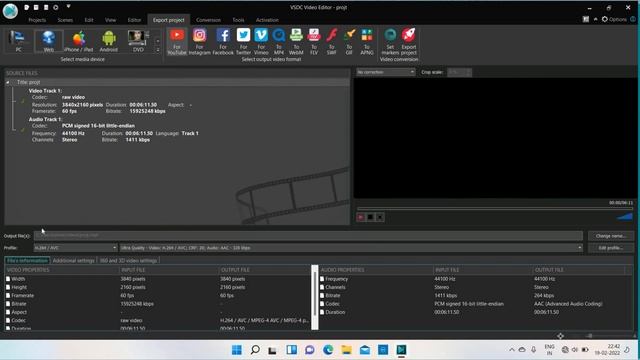Select For YouTube output format

177,42
